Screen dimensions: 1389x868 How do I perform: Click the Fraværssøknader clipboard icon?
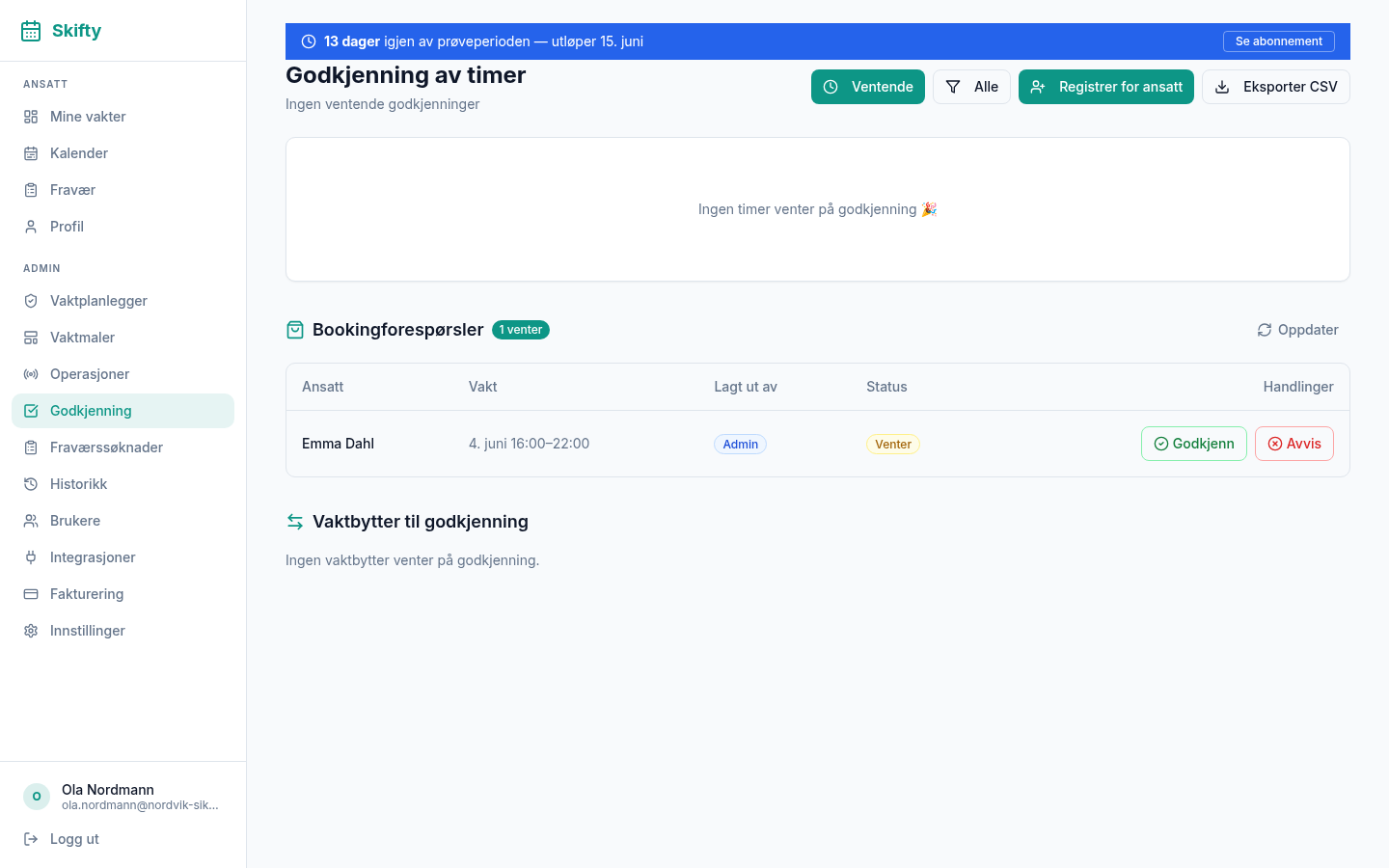31,448
